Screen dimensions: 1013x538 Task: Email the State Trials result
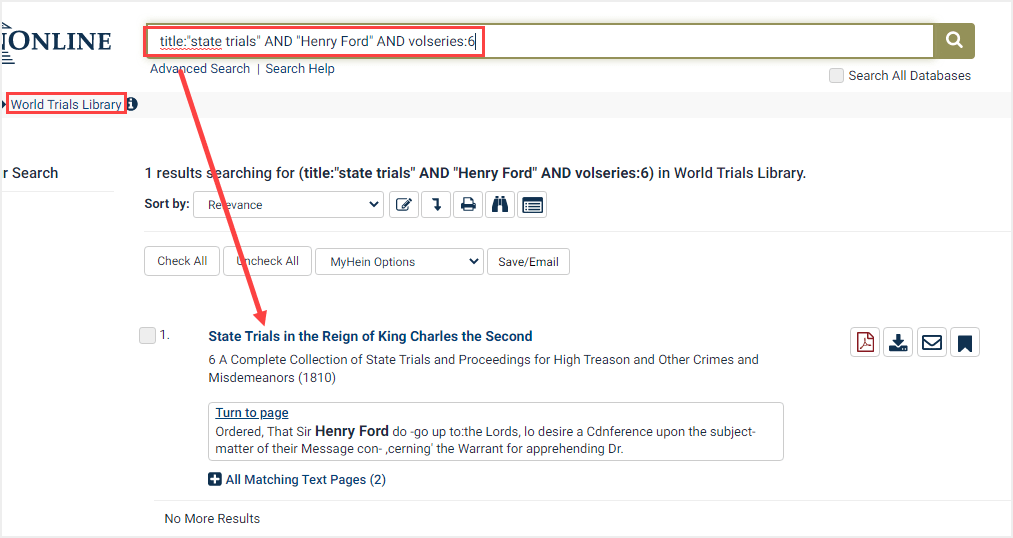[932, 342]
